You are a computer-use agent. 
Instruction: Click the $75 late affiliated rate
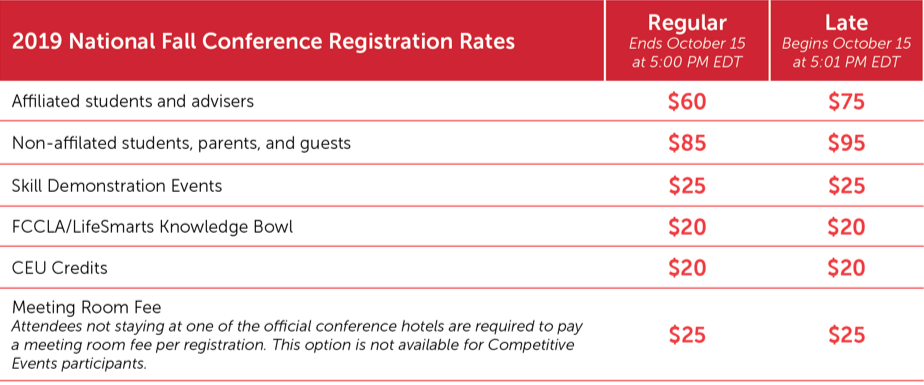tap(847, 102)
